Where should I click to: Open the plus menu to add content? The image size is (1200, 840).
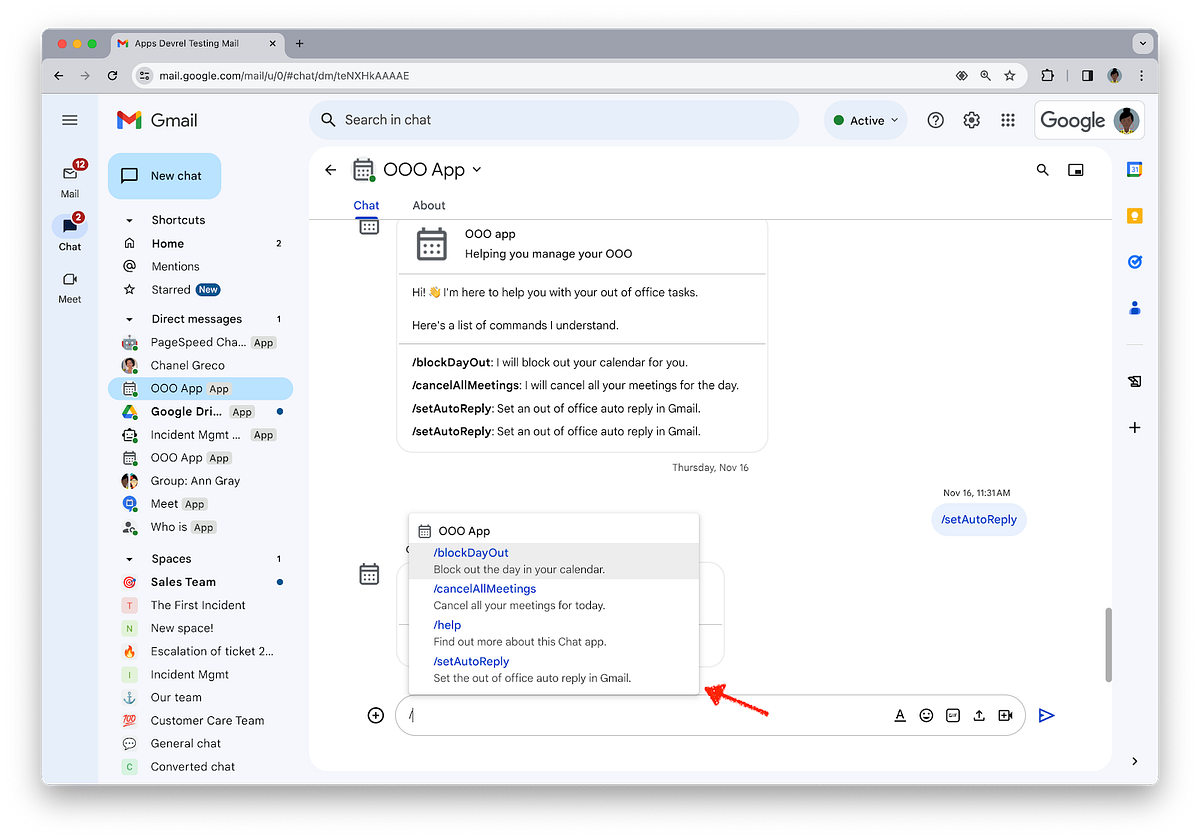[x=375, y=715]
